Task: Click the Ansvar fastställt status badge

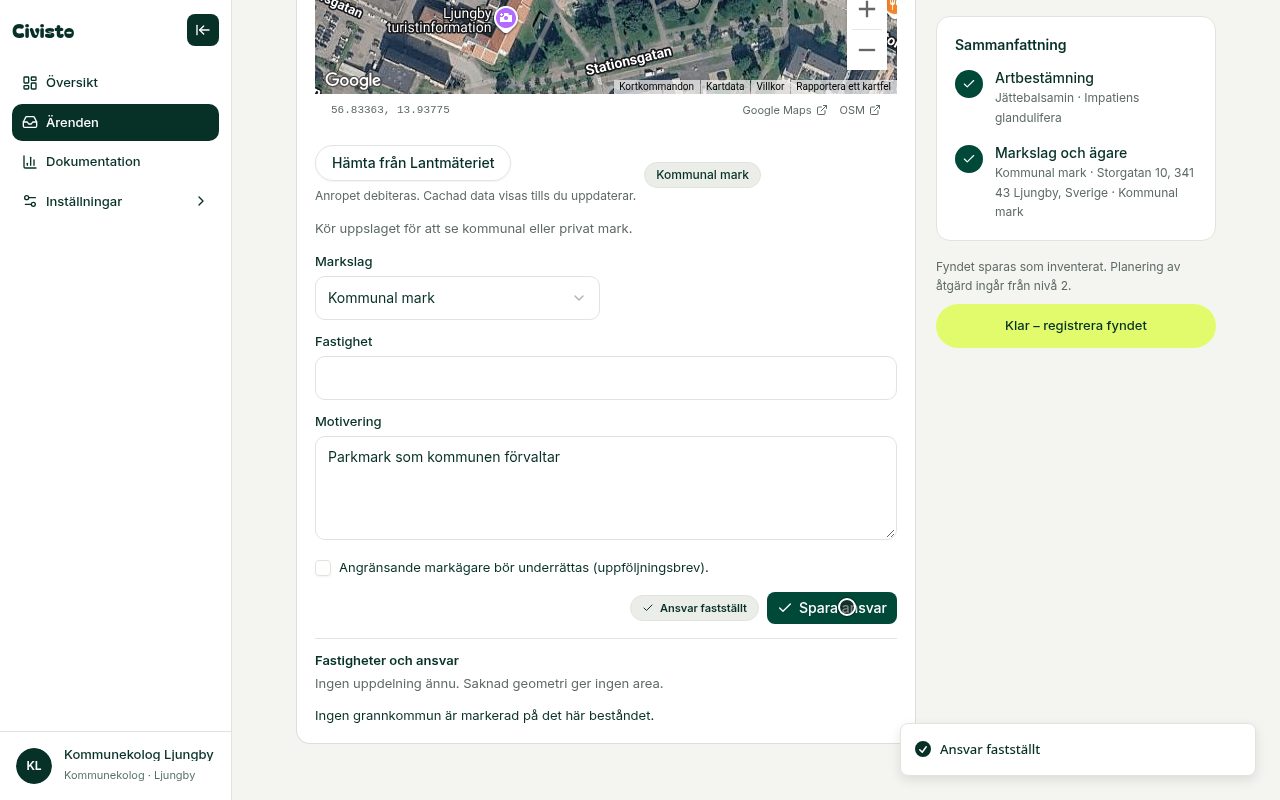Action: point(694,608)
